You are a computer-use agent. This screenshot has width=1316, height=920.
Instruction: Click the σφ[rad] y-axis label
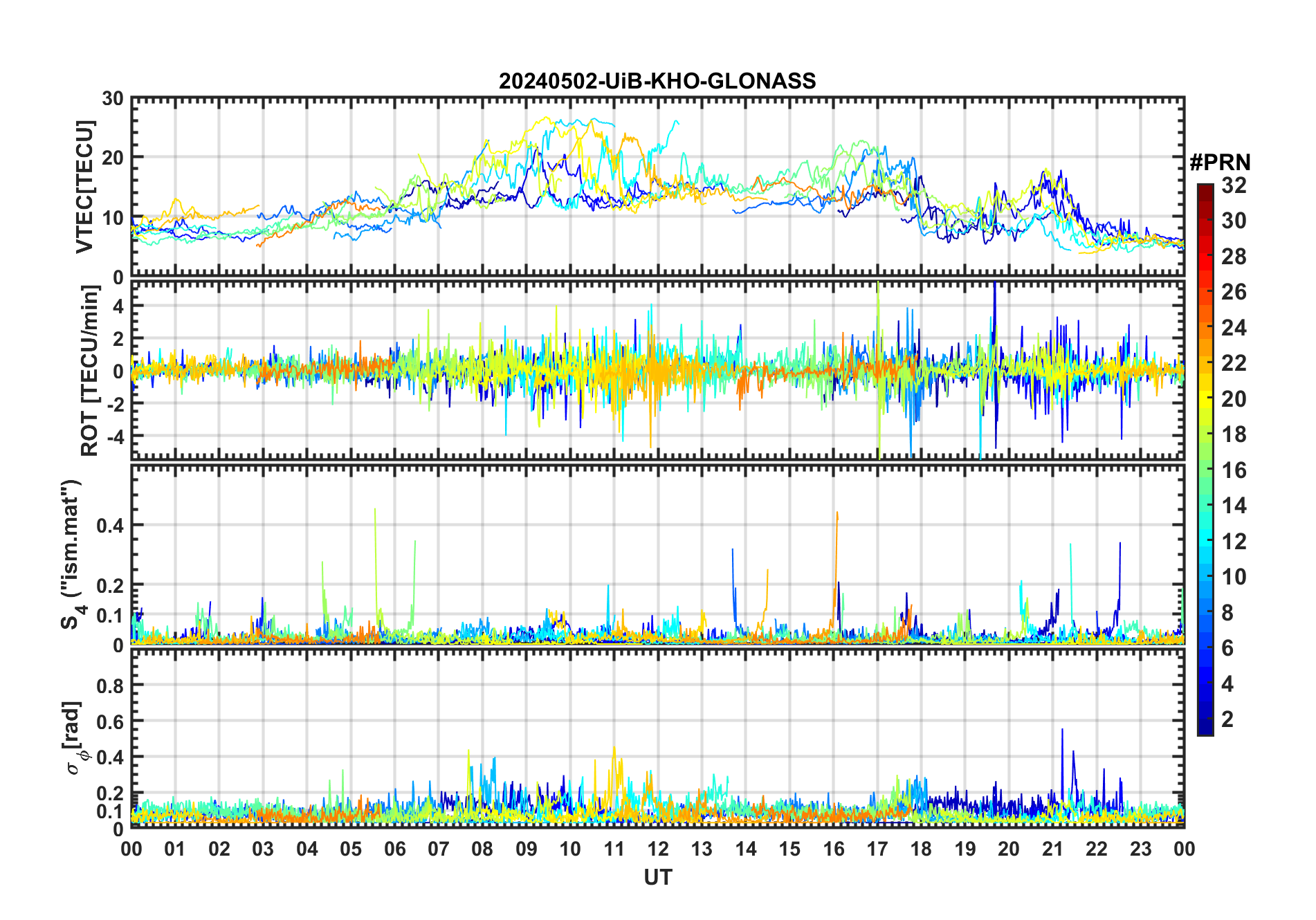(74, 738)
